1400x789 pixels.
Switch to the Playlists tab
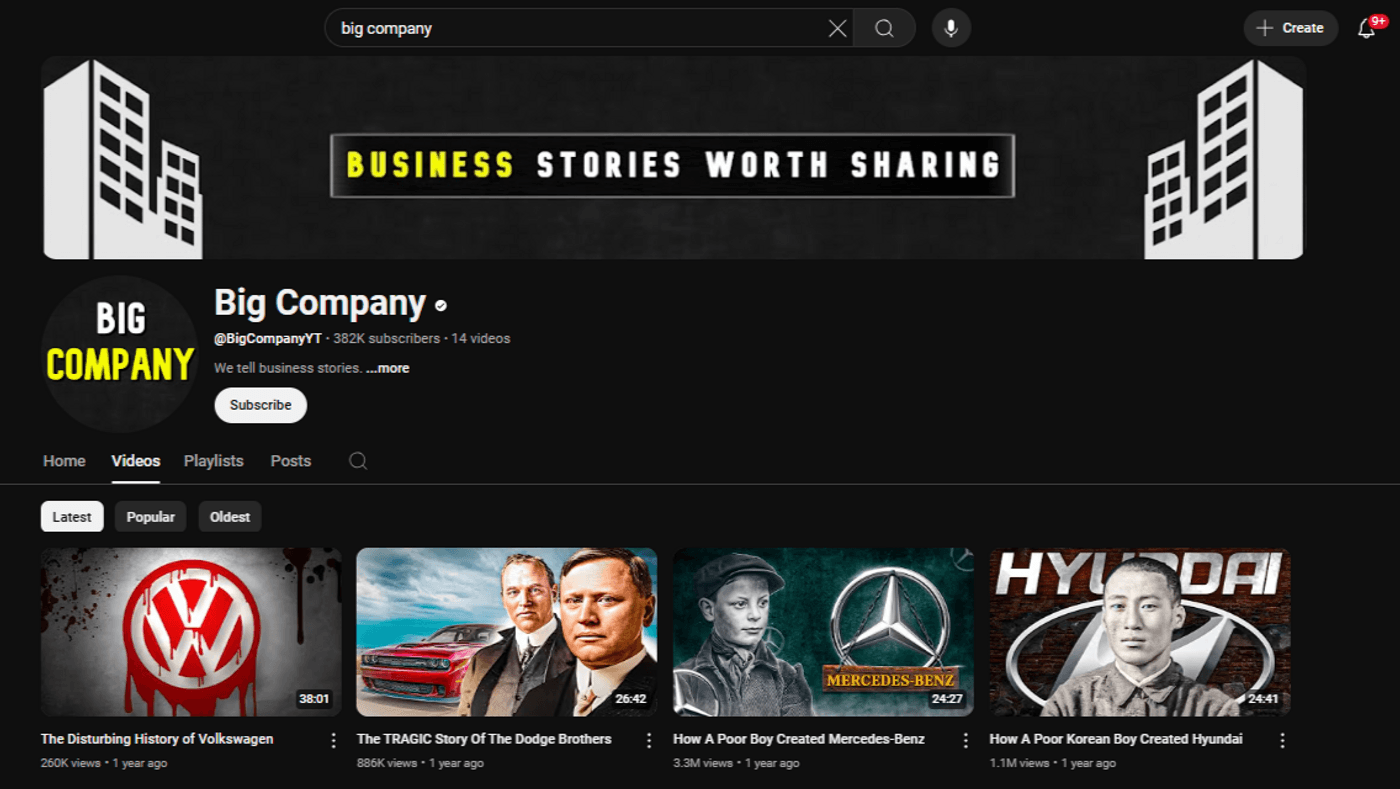213,461
